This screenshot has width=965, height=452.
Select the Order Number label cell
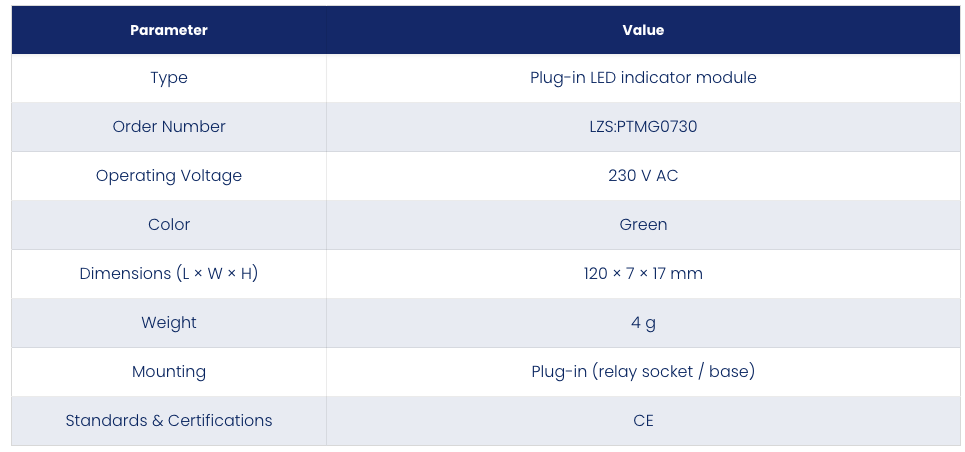pos(169,127)
